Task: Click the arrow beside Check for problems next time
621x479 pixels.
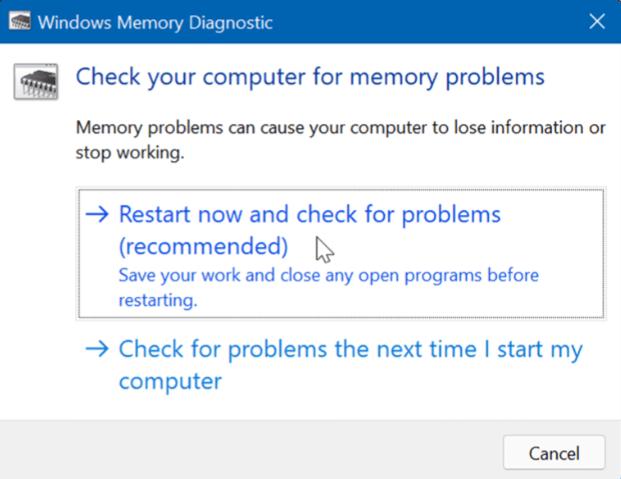Action: tap(97, 349)
